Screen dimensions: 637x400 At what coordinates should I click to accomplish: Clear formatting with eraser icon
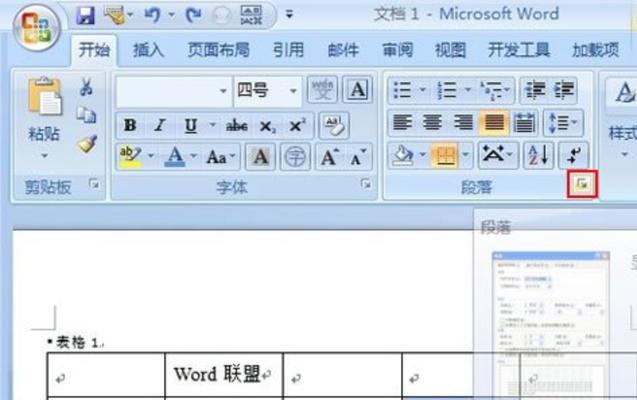(x=334, y=125)
